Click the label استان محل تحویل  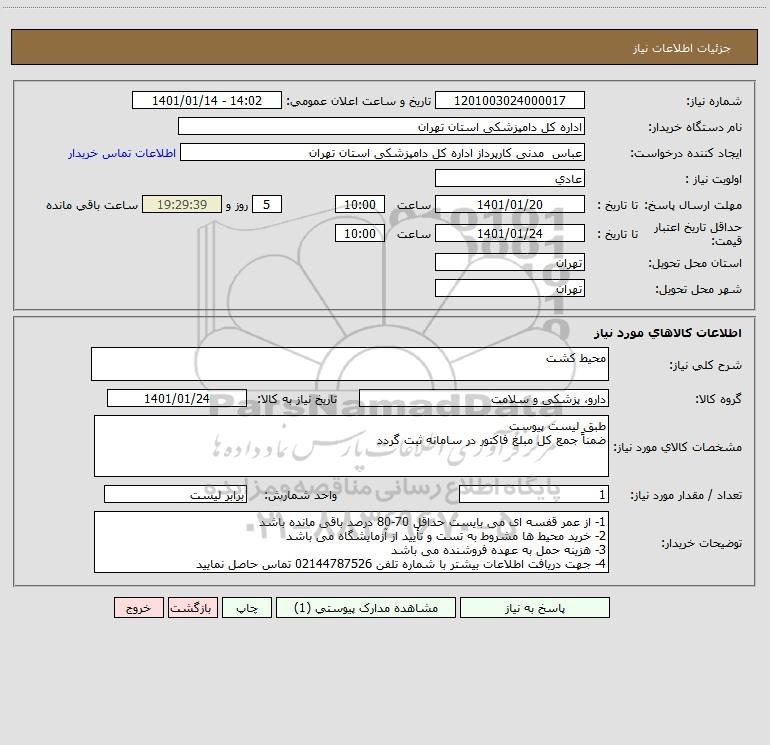click(x=695, y=264)
